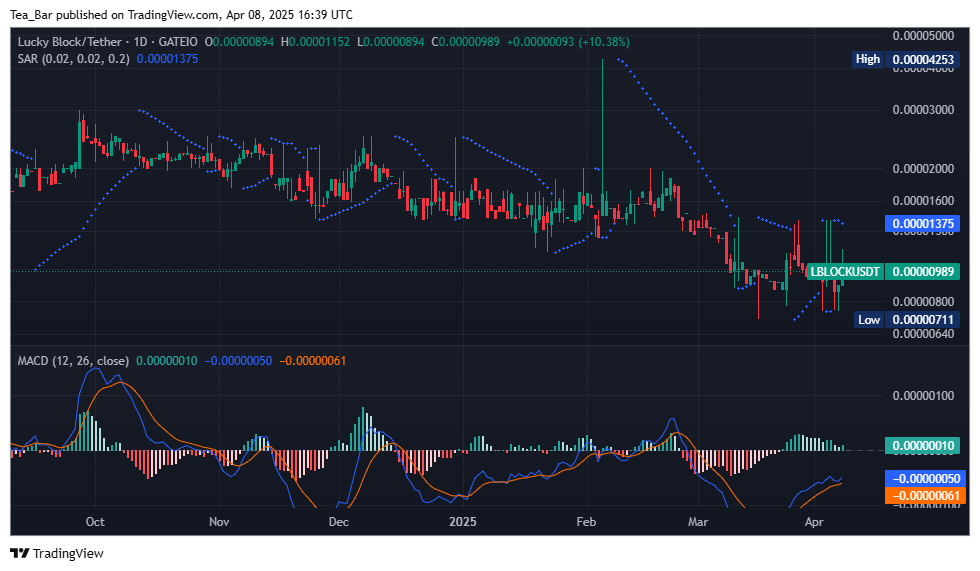This screenshot has width=980, height=571.
Task: Click the open value O0.00000894 in the header
Action: 239,42
